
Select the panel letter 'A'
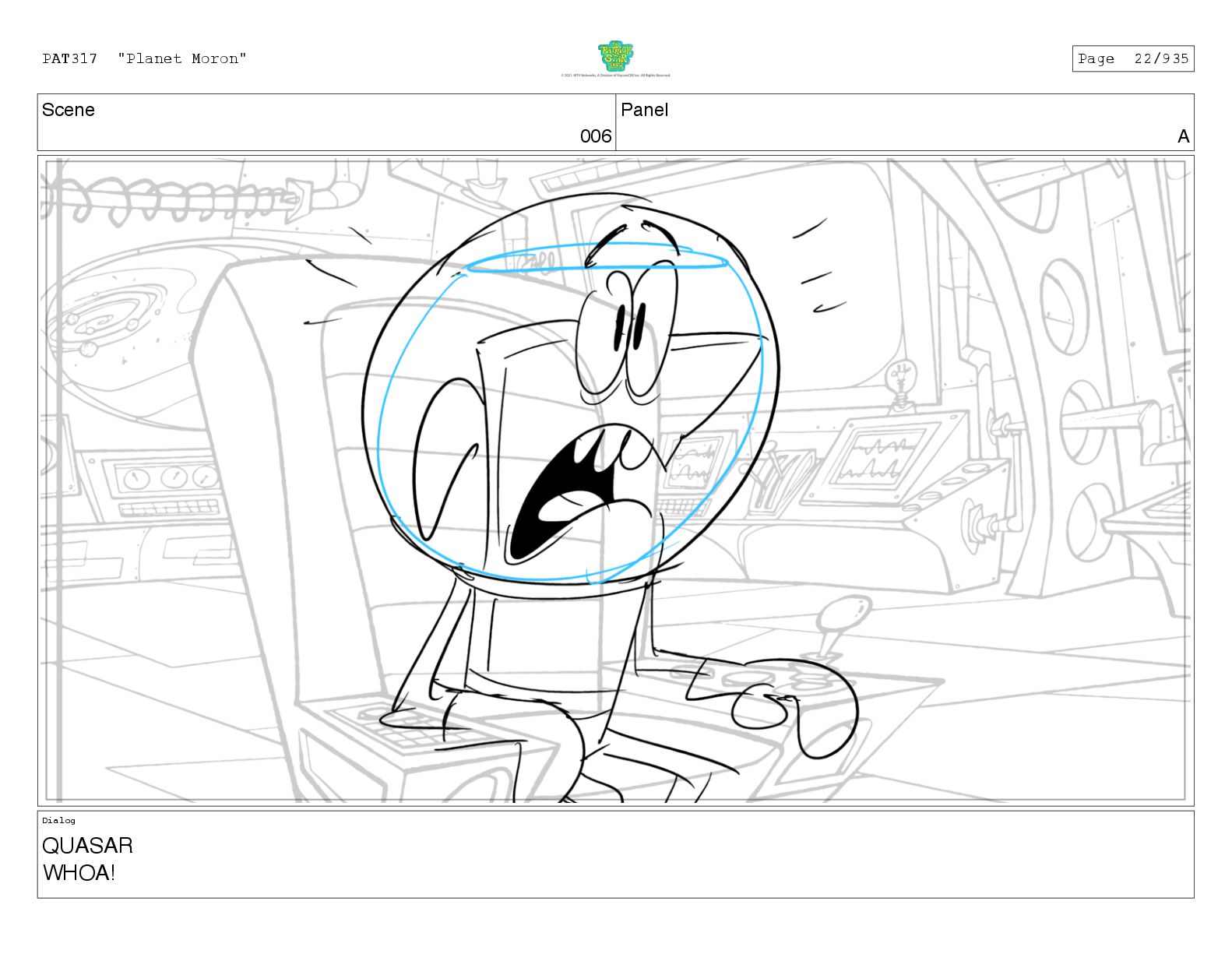click(1183, 136)
